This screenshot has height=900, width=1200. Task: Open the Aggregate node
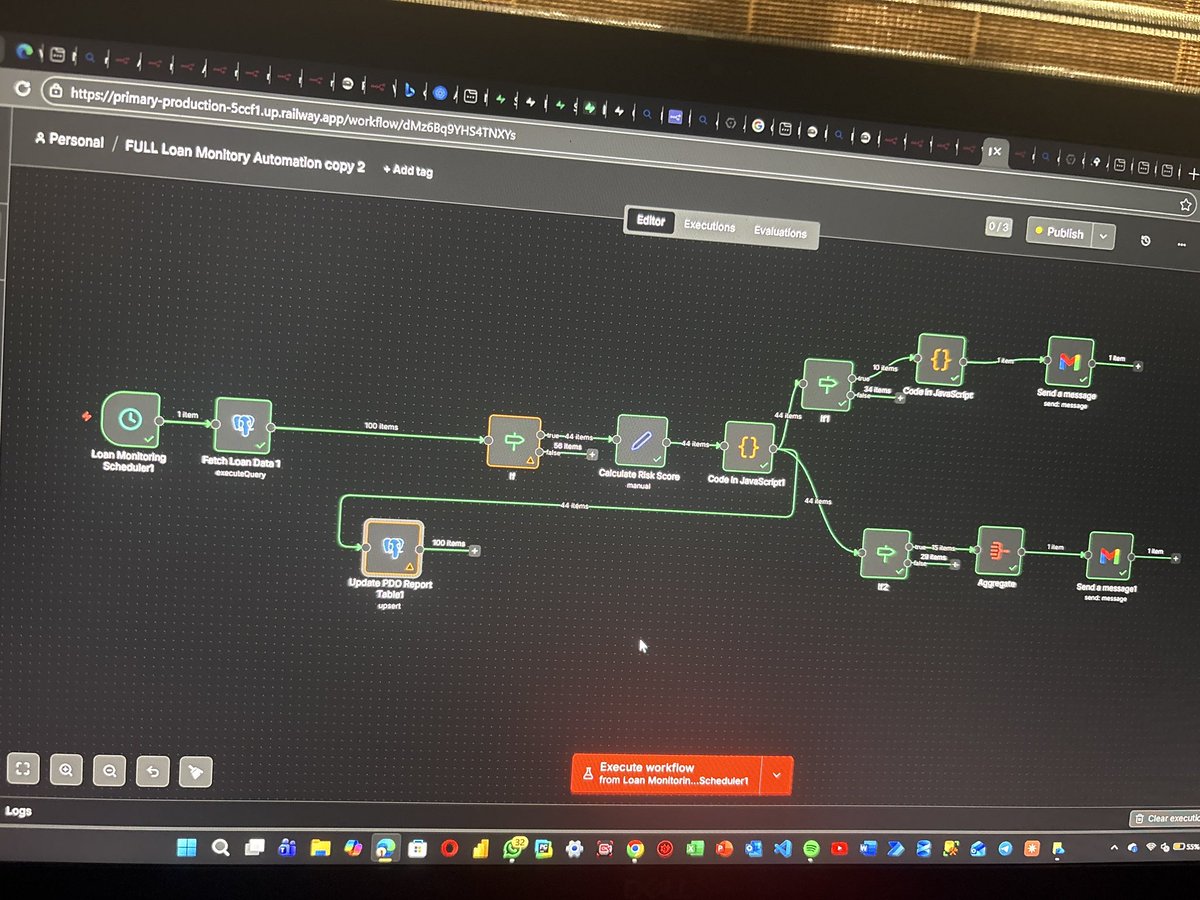pos(999,551)
